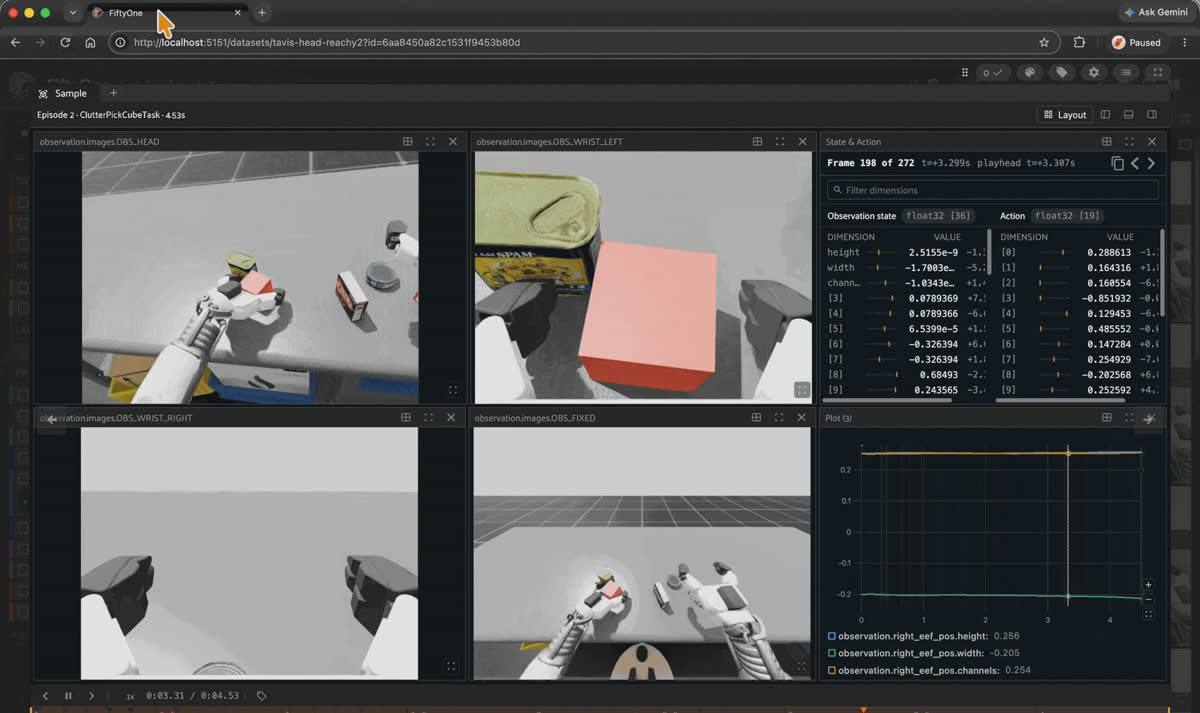Click the orange timeline playhead marker
1200x713 pixels.
[x=863, y=710]
